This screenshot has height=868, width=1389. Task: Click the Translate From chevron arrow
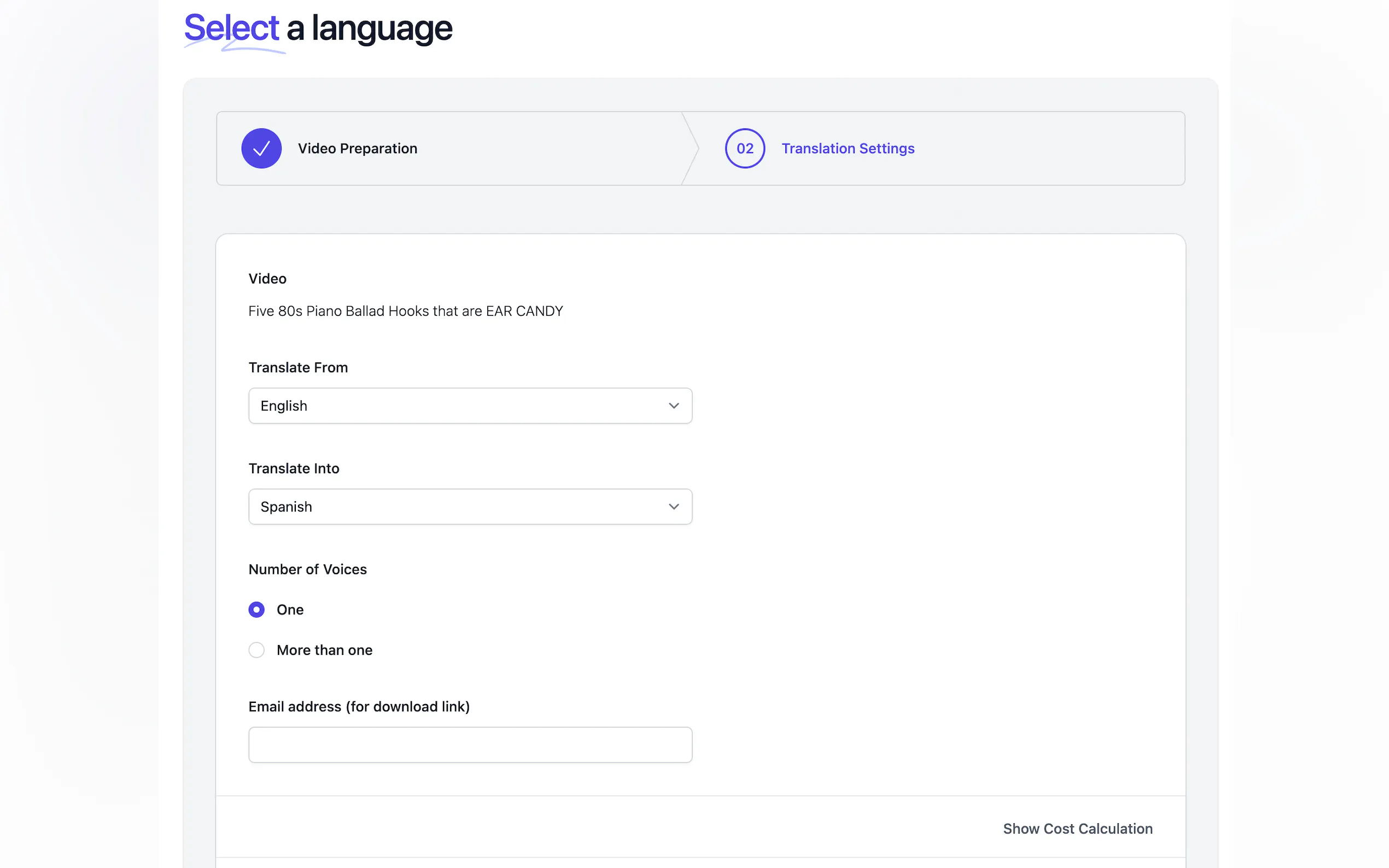(x=674, y=406)
